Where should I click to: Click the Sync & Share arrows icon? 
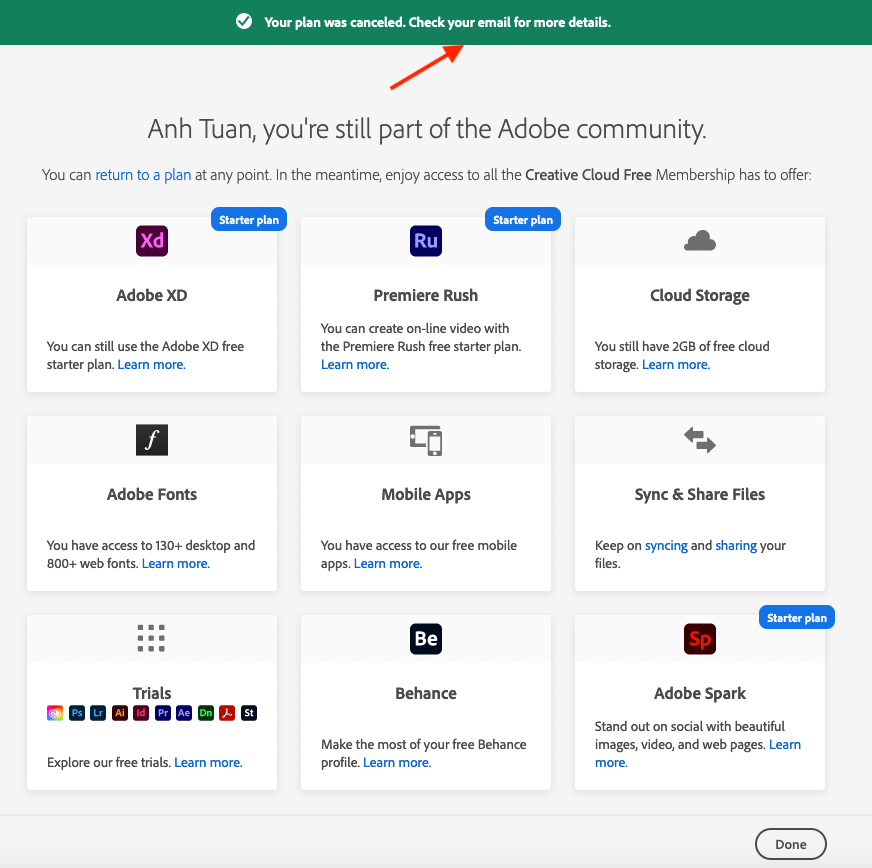(700, 440)
